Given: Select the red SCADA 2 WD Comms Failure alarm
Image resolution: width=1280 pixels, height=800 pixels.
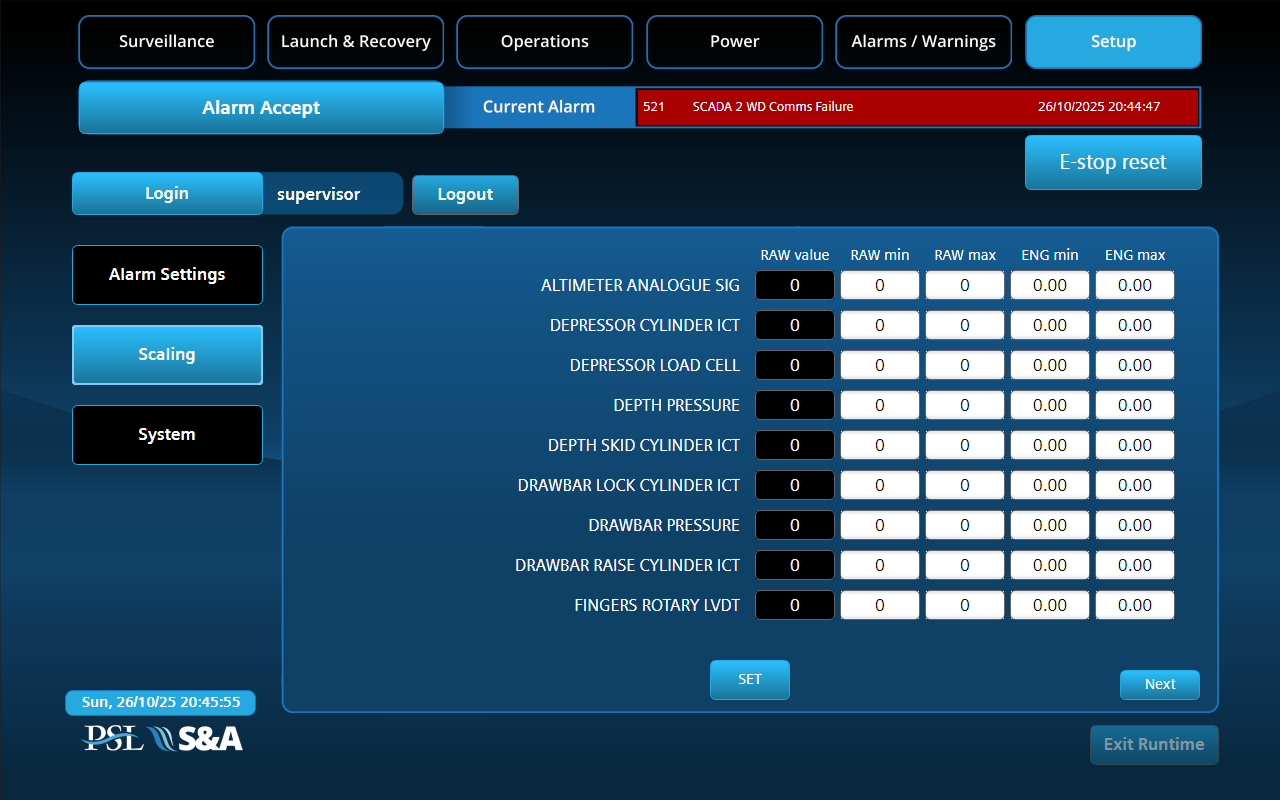Looking at the screenshot, I should click(x=916, y=107).
